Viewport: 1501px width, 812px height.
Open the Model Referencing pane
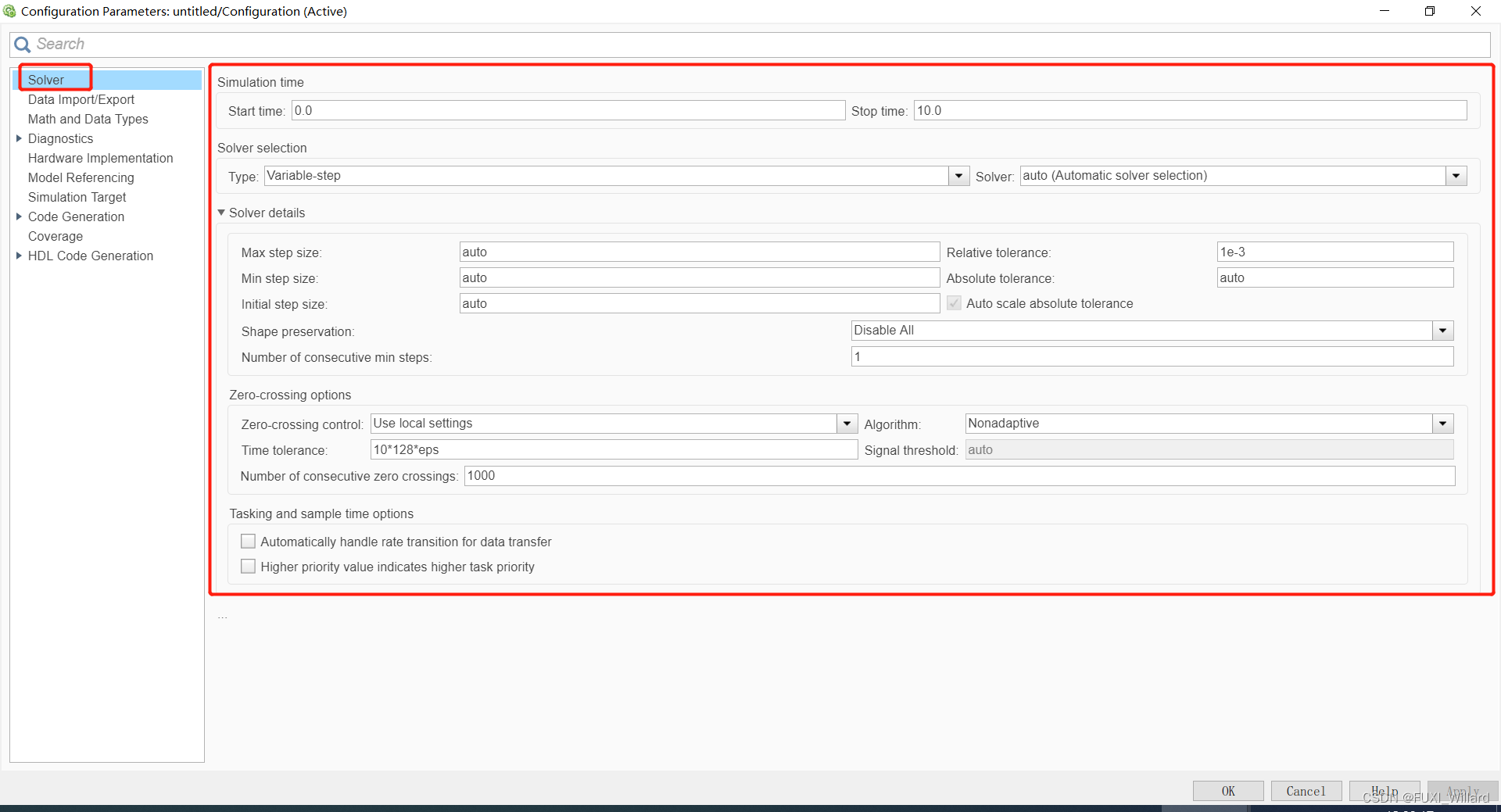pyautogui.click(x=81, y=177)
